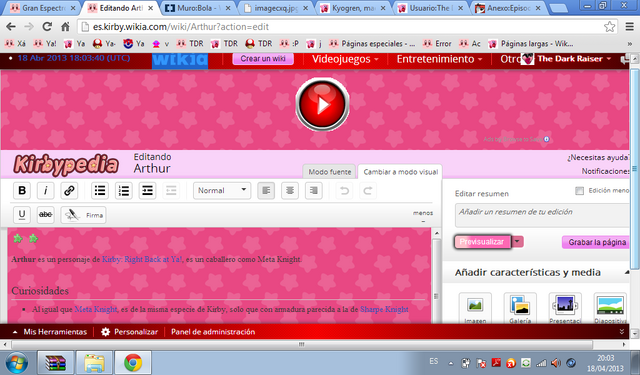Viewport: 640px width, 375px height.
Task: Follow the Sharpe Knight link in article
Action: (384, 309)
